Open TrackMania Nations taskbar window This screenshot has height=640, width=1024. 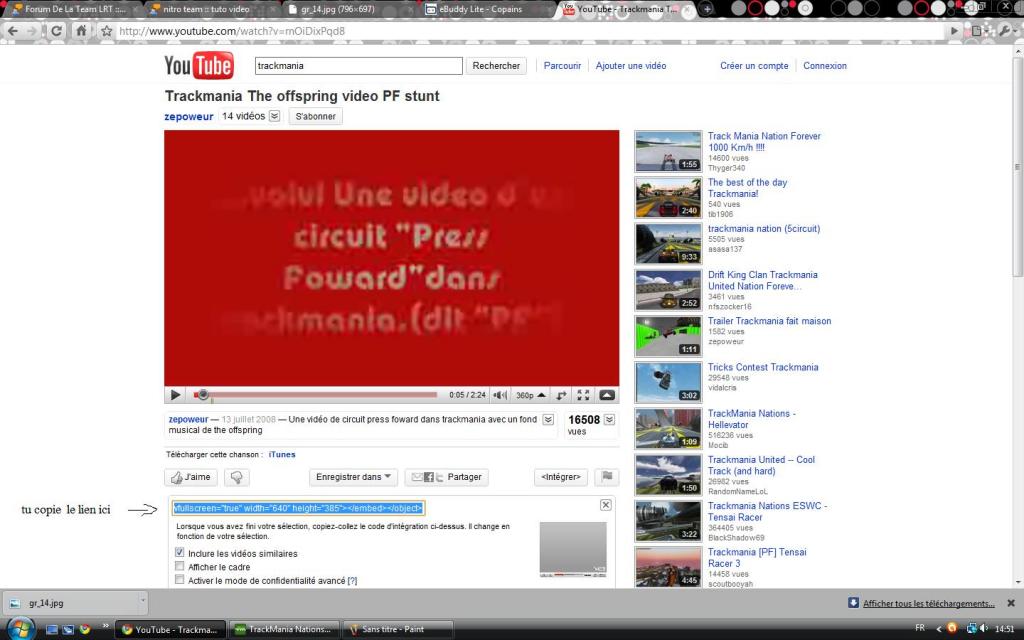[x=284, y=630]
